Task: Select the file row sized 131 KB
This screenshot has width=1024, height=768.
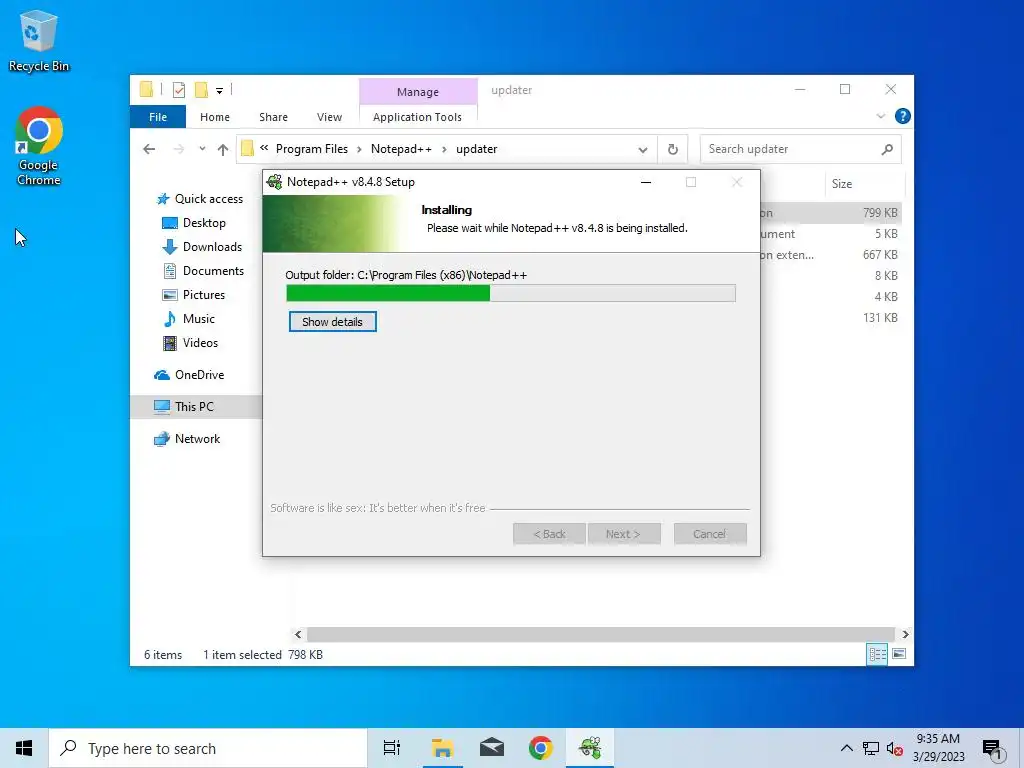Action: [831, 317]
